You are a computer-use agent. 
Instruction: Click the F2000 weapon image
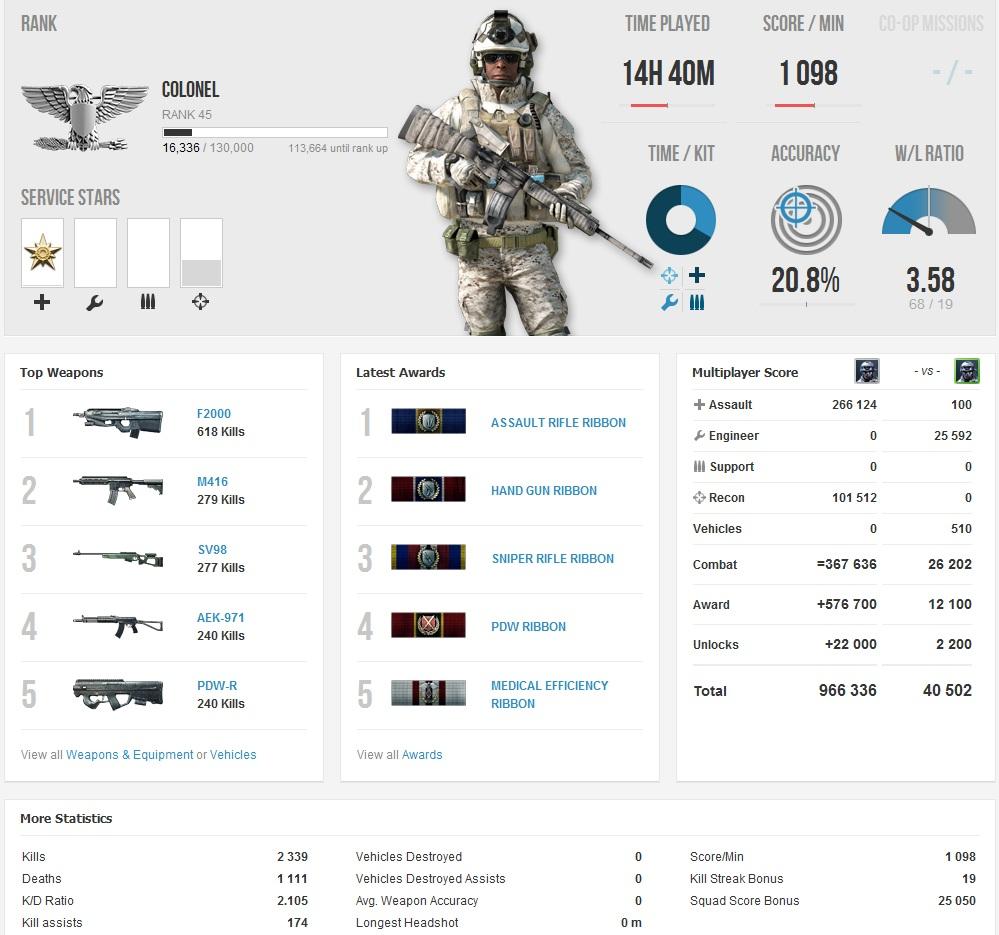pos(118,423)
